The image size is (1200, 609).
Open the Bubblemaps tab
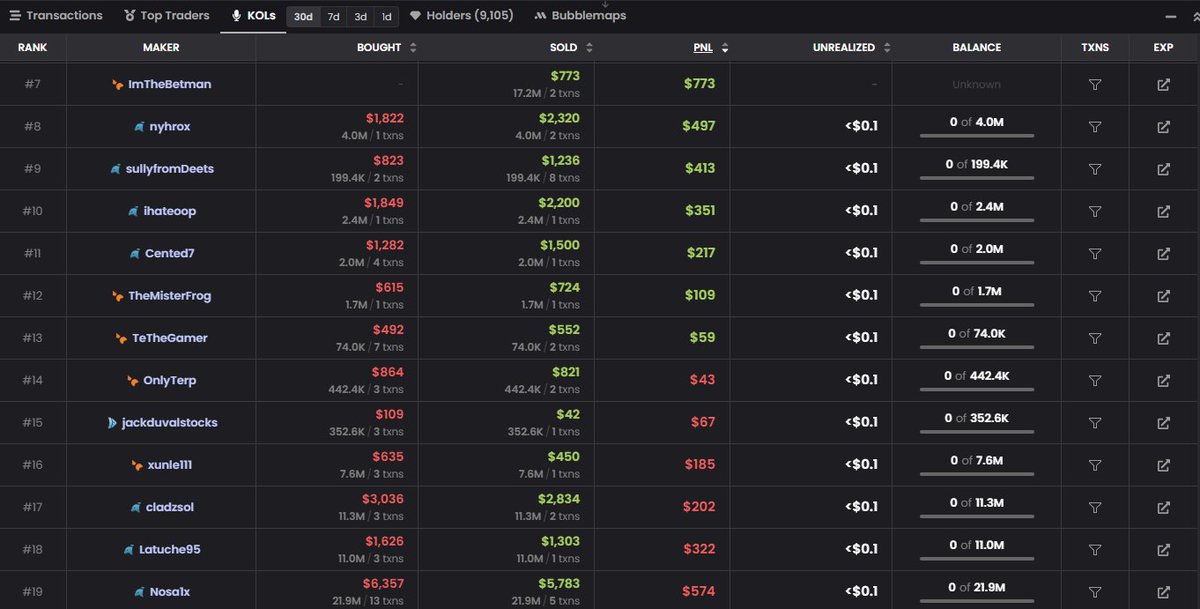pyautogui.click(x=581, y=16)
